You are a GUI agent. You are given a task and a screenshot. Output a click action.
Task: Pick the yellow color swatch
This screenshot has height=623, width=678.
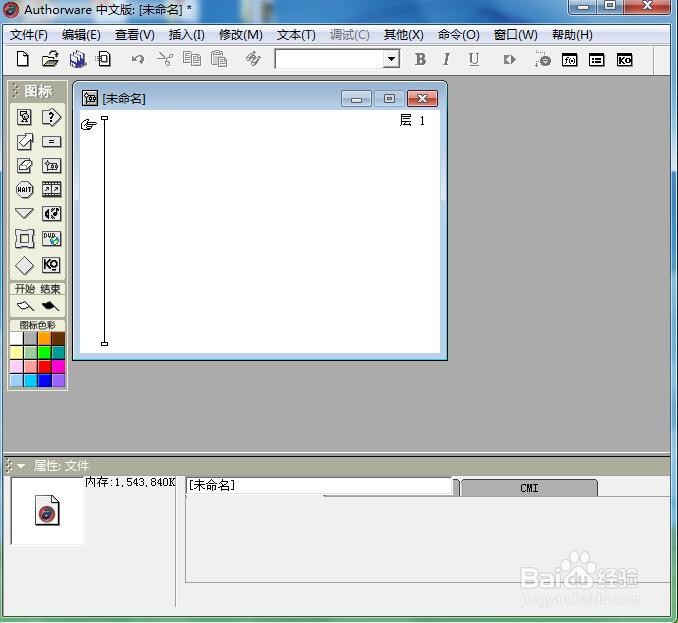[x=16, y=352]
